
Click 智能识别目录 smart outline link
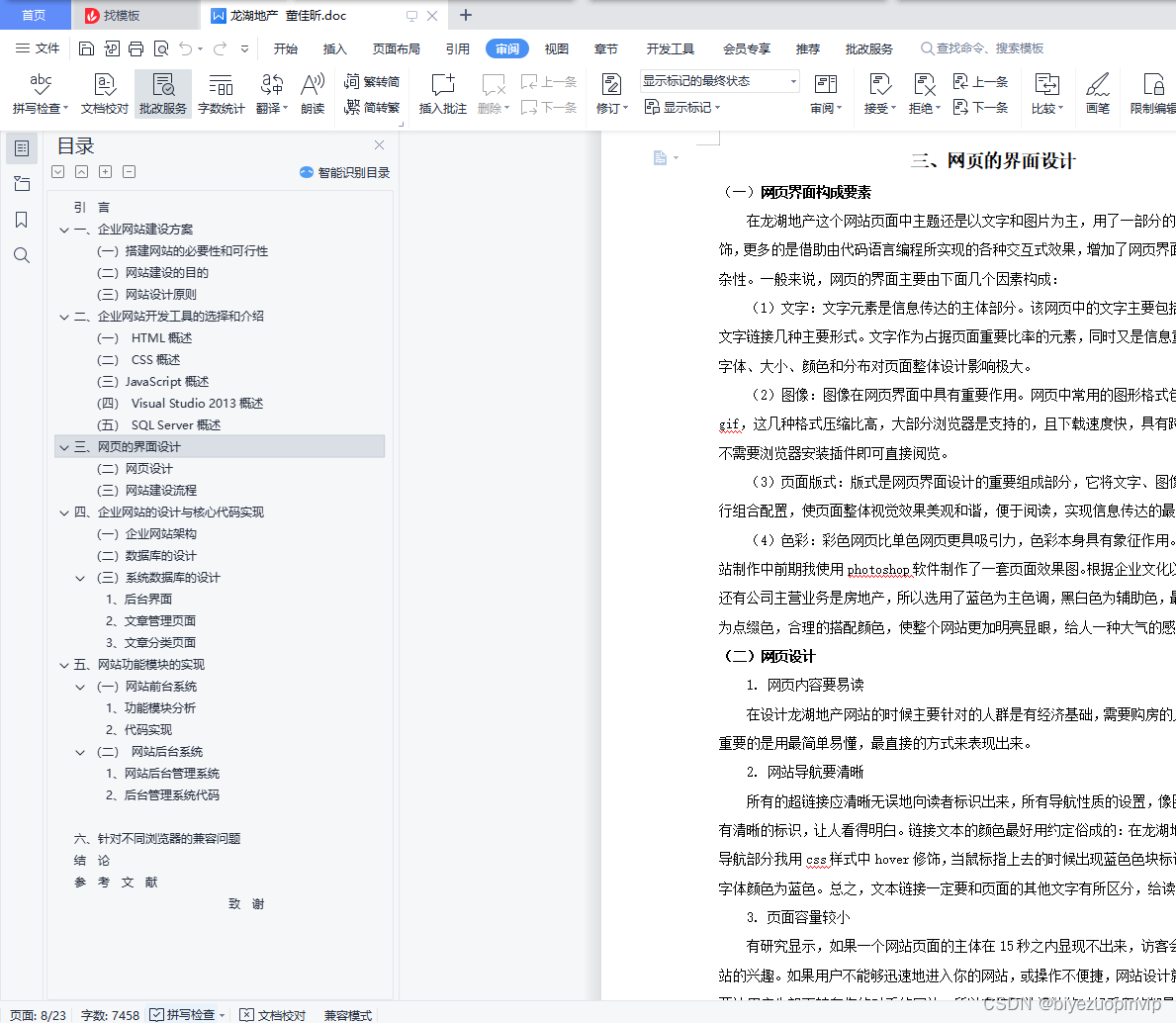pyautogui.click(x=345, y=172)
